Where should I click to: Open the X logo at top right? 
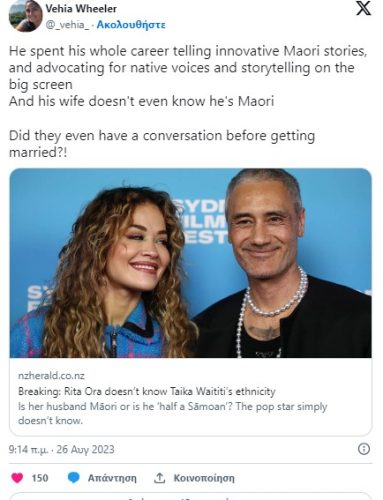point(363,8)
